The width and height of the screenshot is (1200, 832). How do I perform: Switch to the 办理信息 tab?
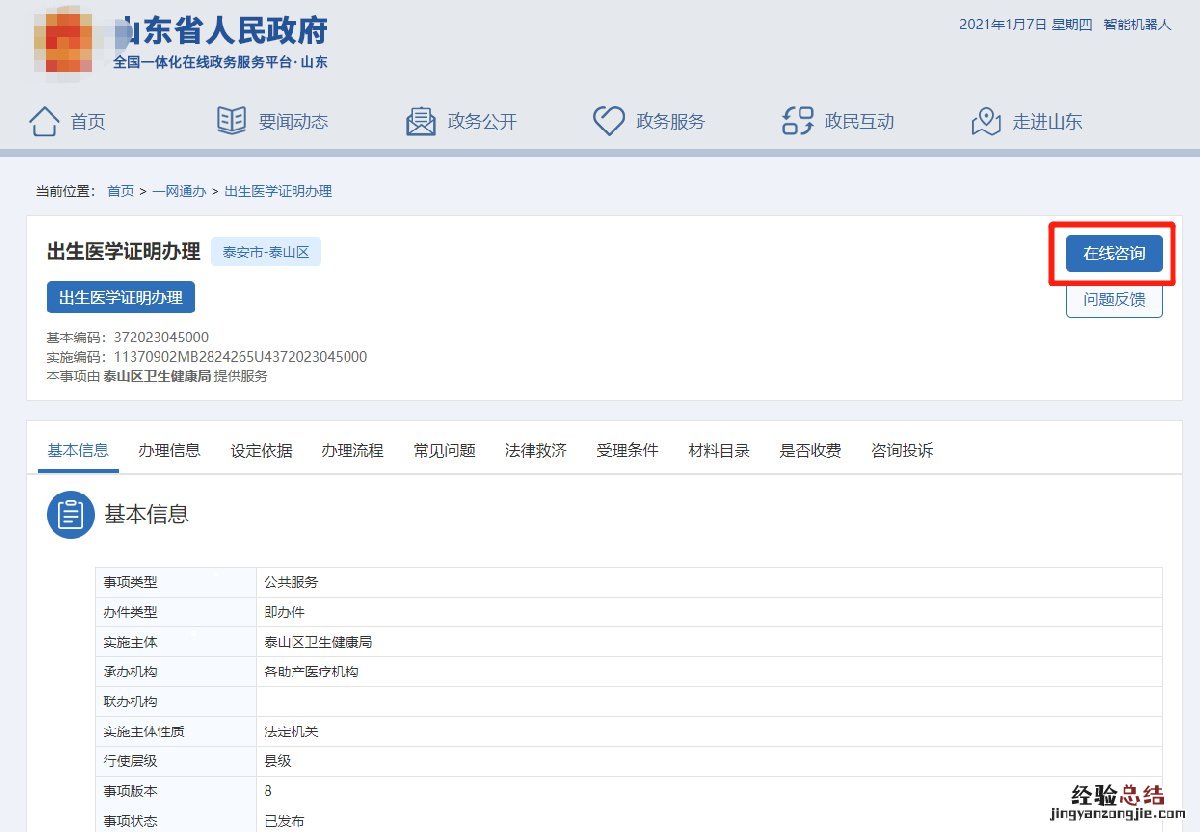pyautogui.click(x=169, y=450)
